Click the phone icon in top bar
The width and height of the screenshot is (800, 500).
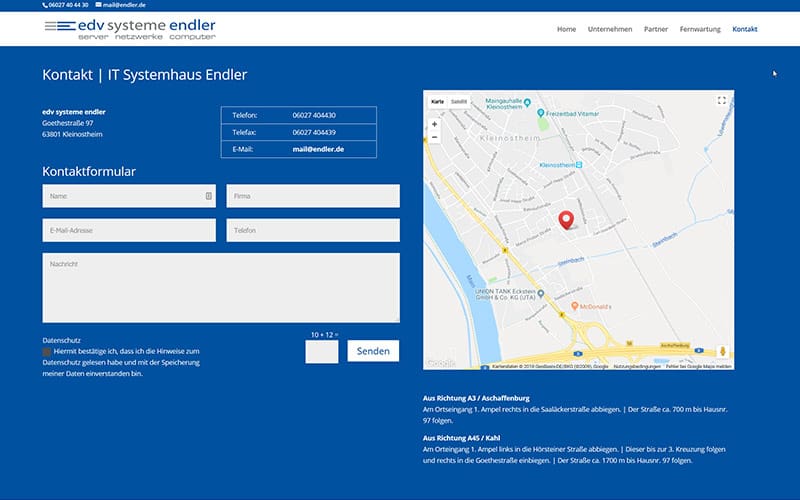click(x=45, y=5)
